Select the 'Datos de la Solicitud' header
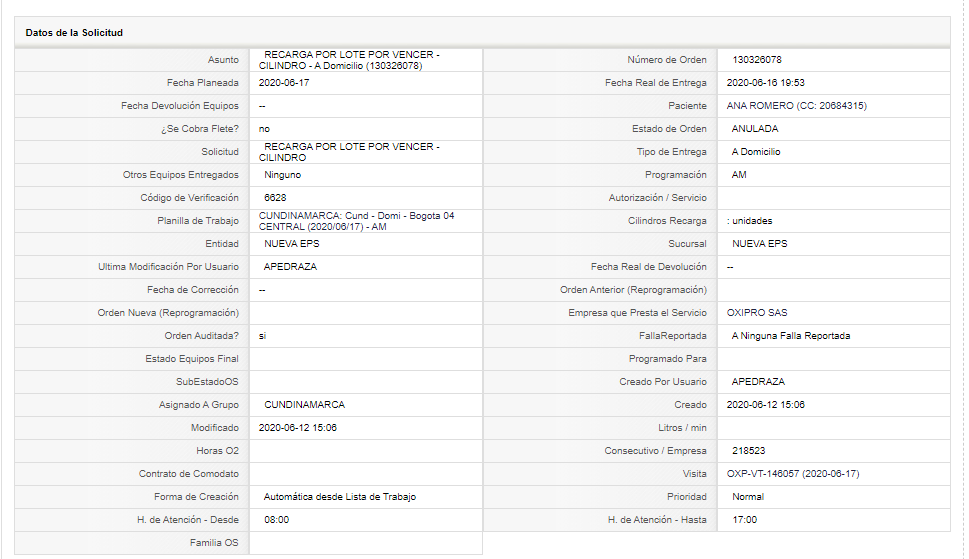969x559 pixels. coord(74,33)
